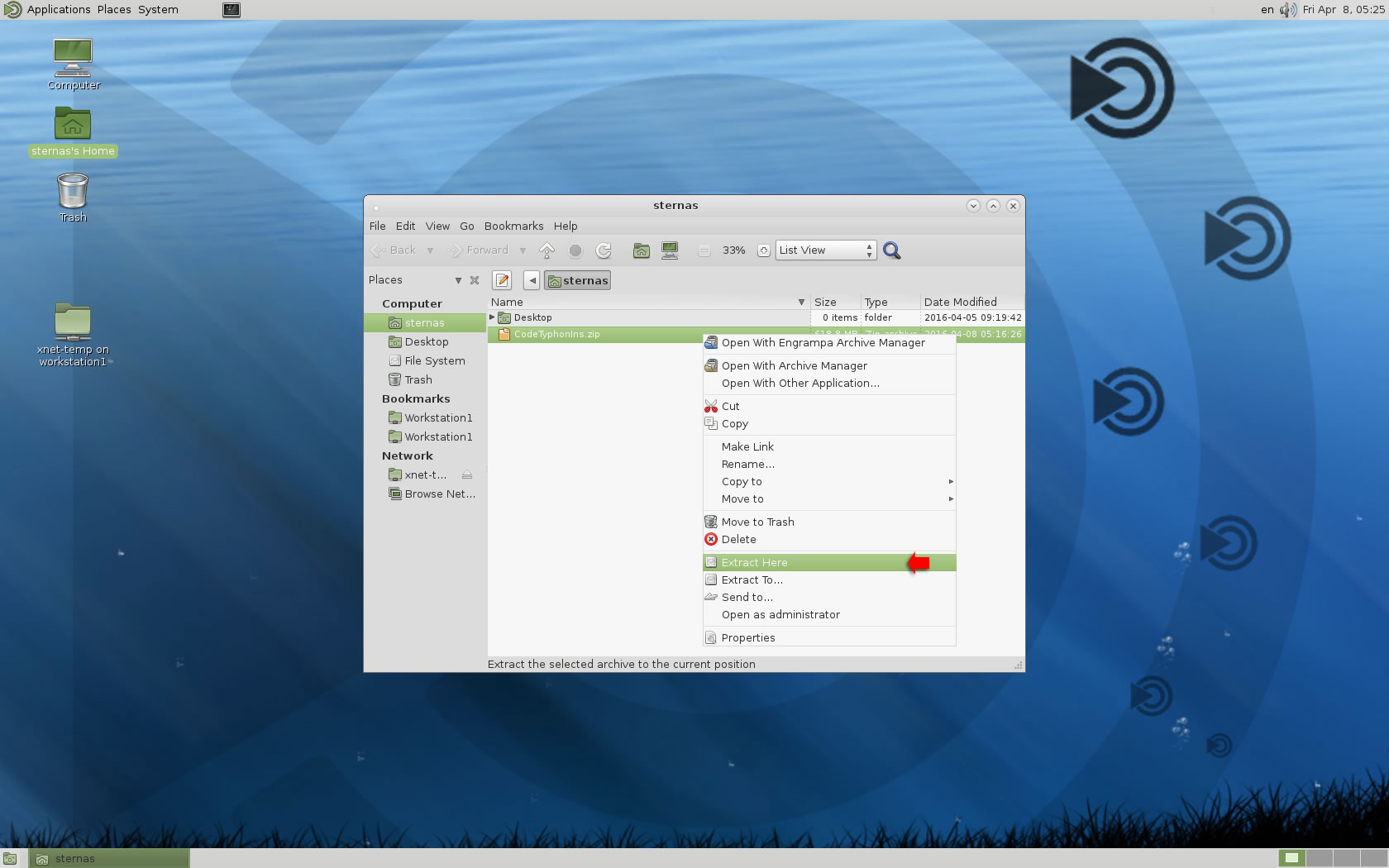1389x868 pixels.
Task: Expand the Desktop folder row
Action: pos(492,317)
